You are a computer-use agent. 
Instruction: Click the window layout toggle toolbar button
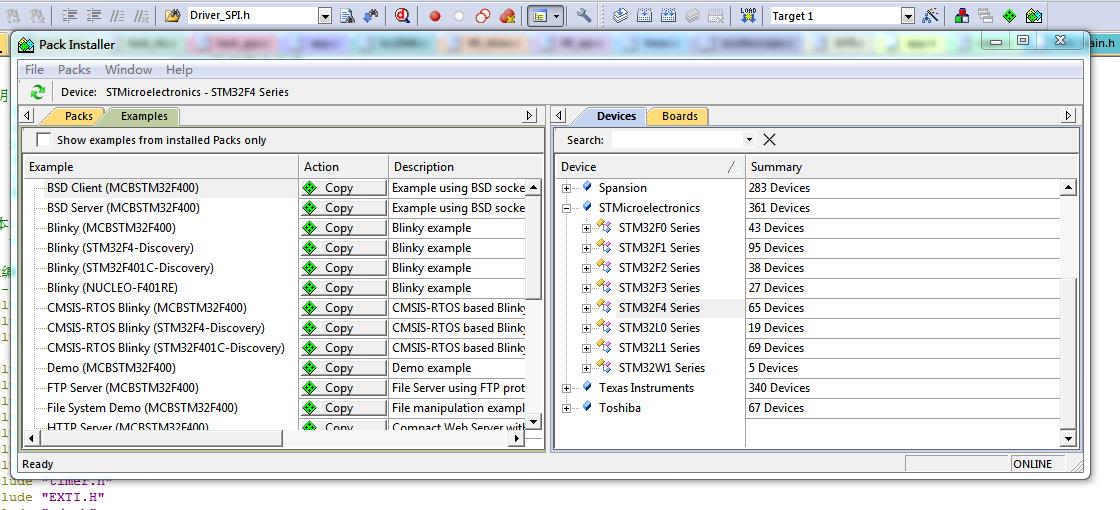coord(545,16)
